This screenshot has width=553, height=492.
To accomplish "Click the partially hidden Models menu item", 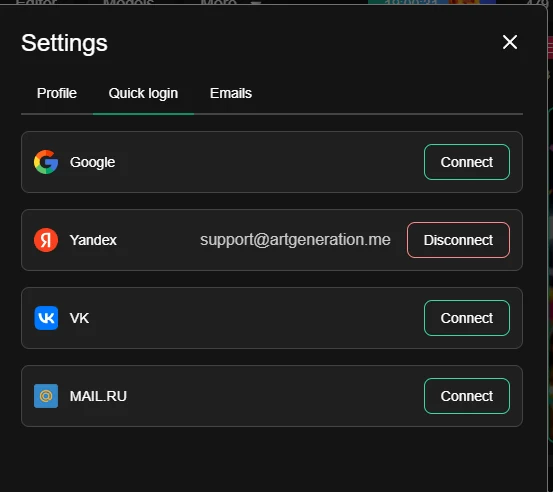I will (x=129, y=2).
